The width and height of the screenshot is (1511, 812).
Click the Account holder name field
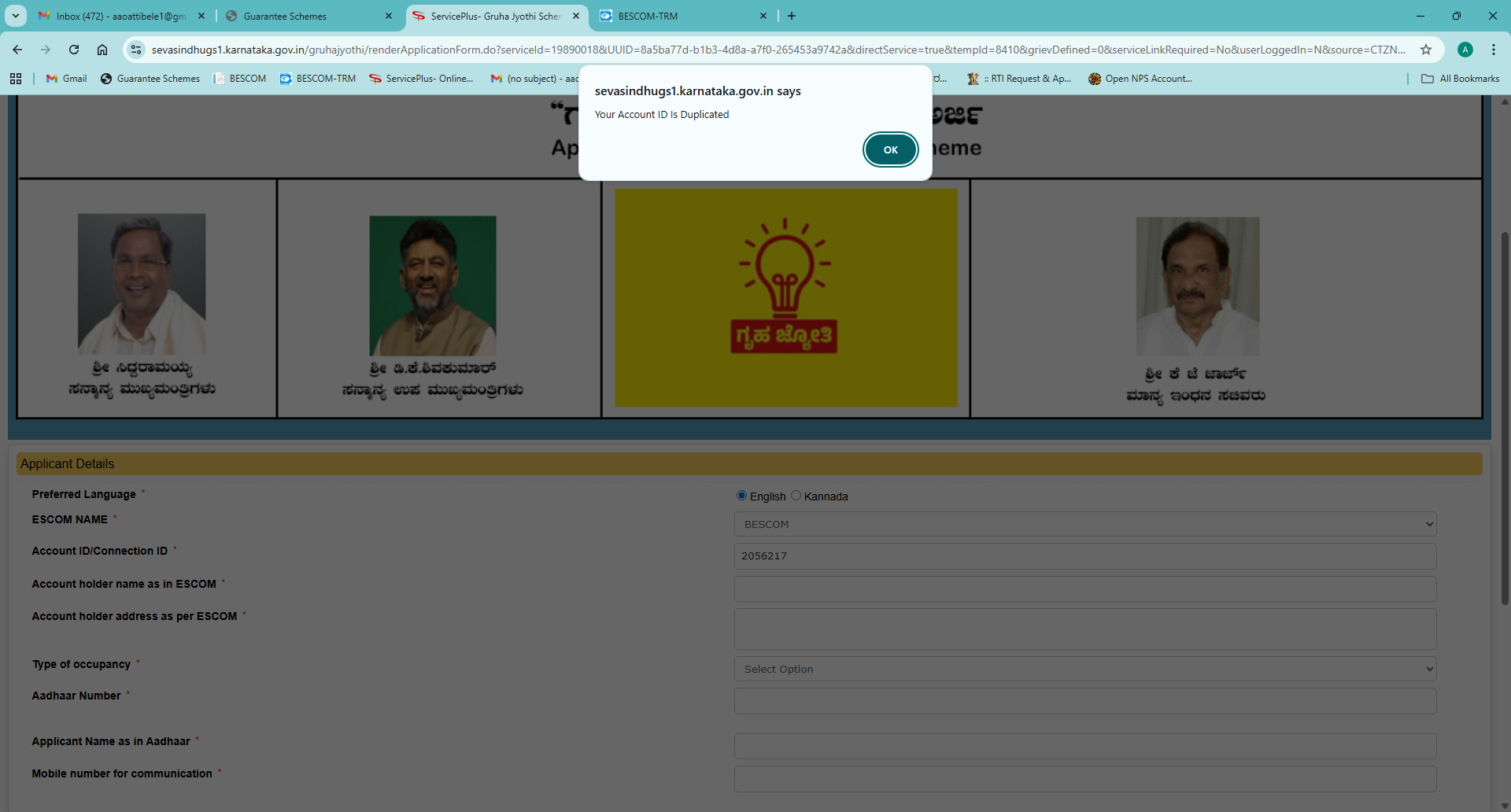pos(1085,589)
